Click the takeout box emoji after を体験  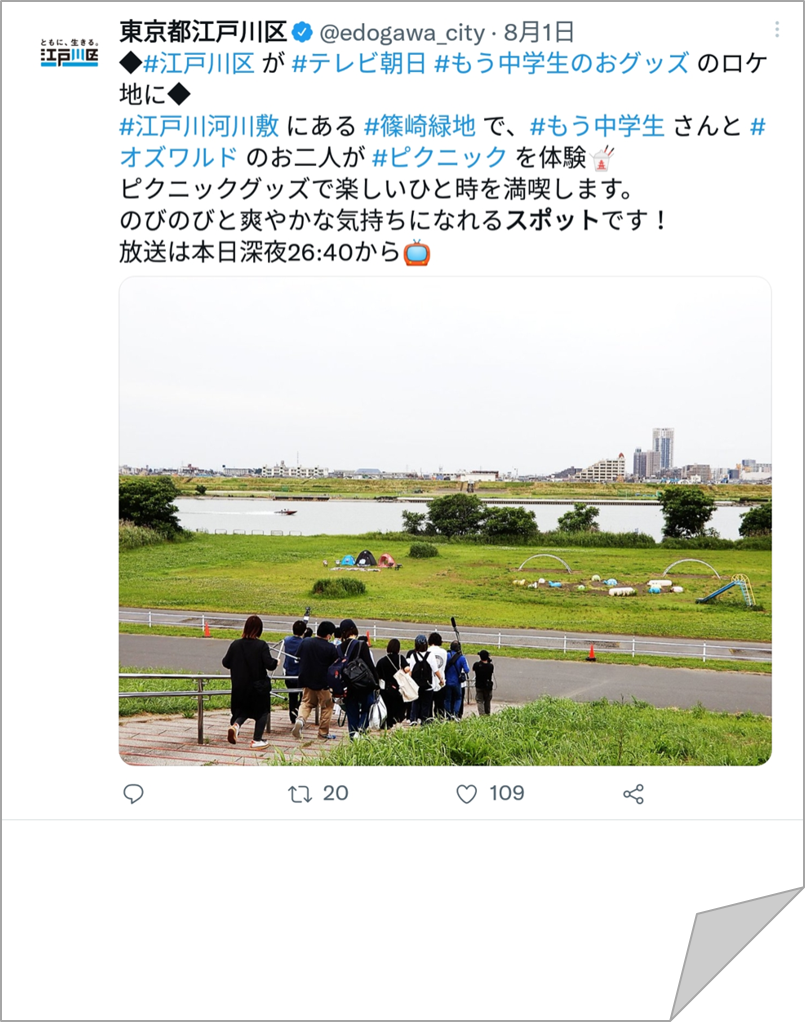602,158
